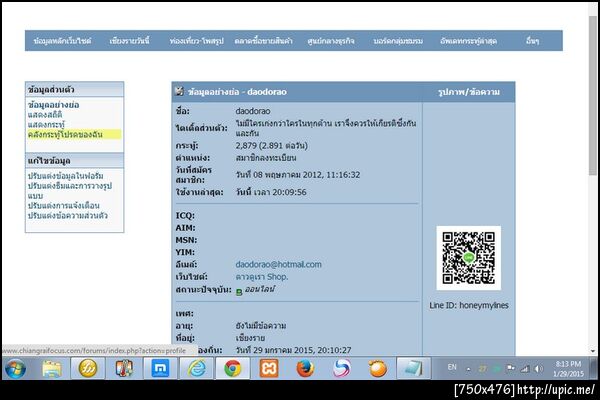This screenshot has height=400, width=600.
Task: Click the รูปภาพ/ข้อความ column header
Action: point(469,92)
